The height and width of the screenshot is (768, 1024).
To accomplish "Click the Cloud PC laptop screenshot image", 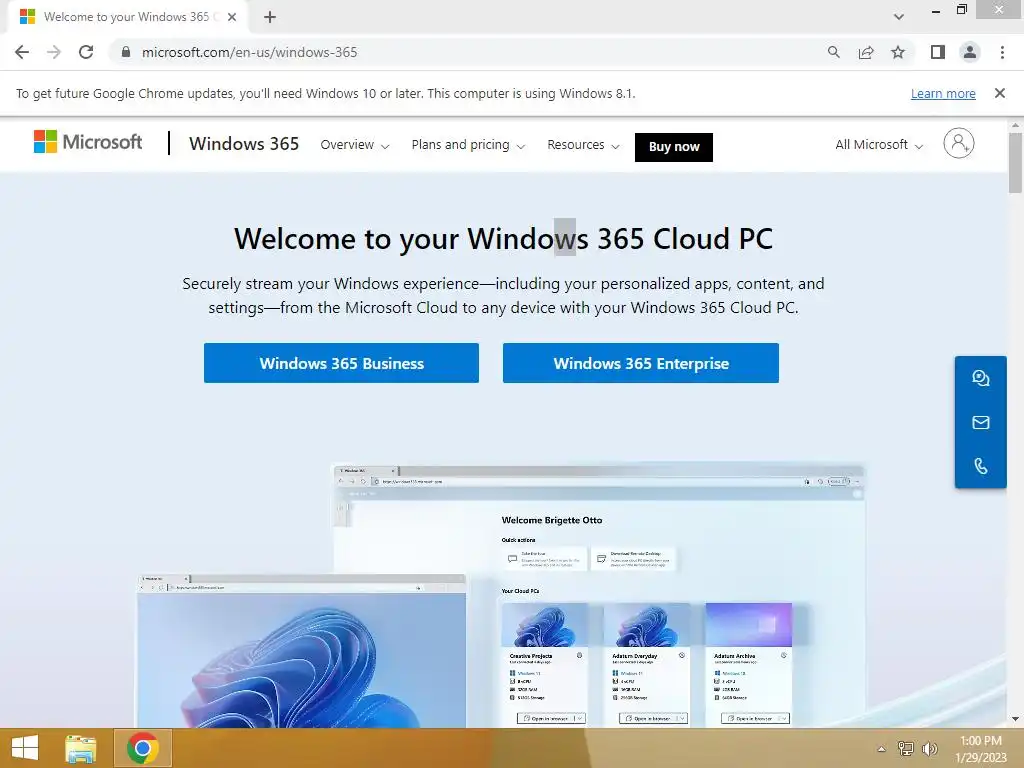I will tap(301, 650).
